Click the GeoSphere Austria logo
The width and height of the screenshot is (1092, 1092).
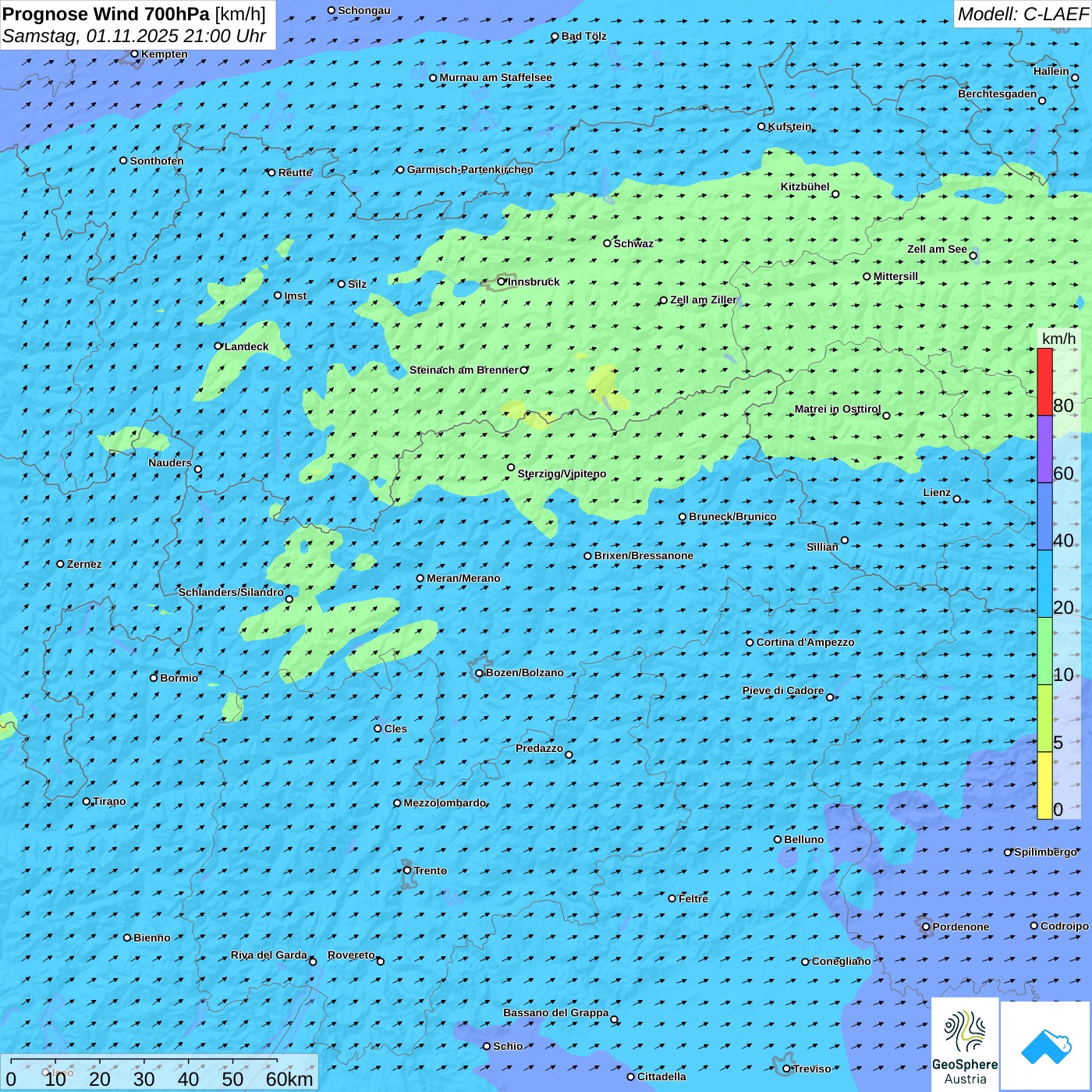pos(965,1044)
